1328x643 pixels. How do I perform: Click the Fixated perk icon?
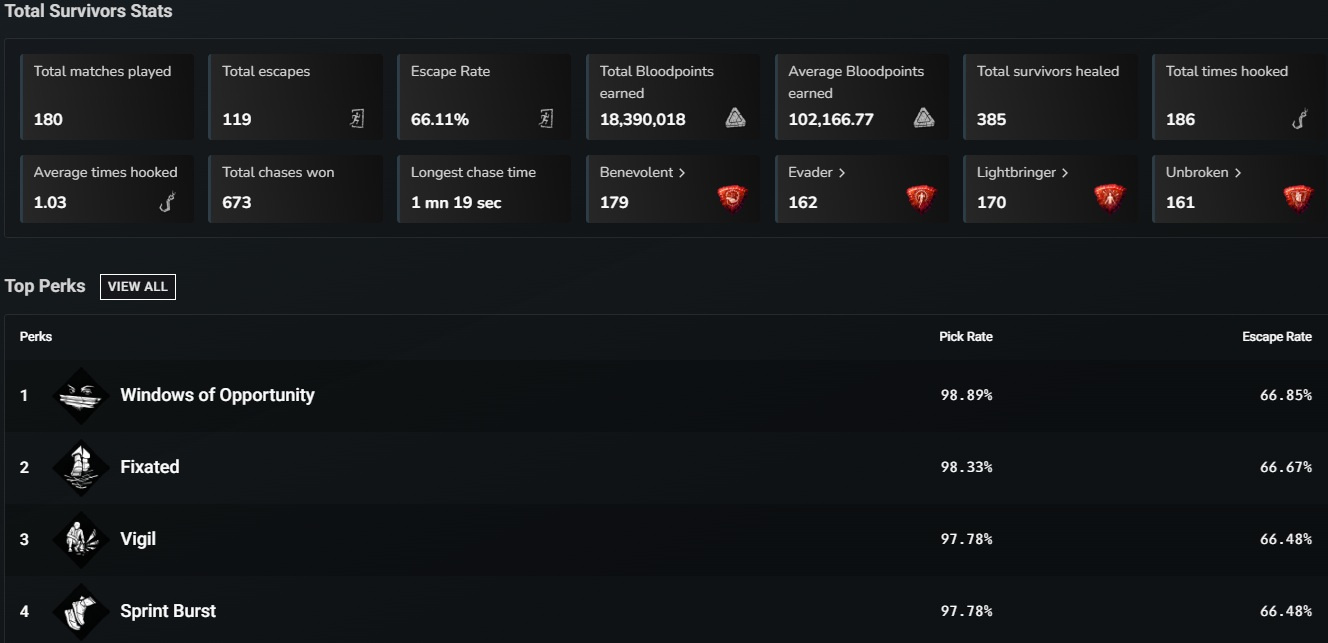tap(80, 467)
